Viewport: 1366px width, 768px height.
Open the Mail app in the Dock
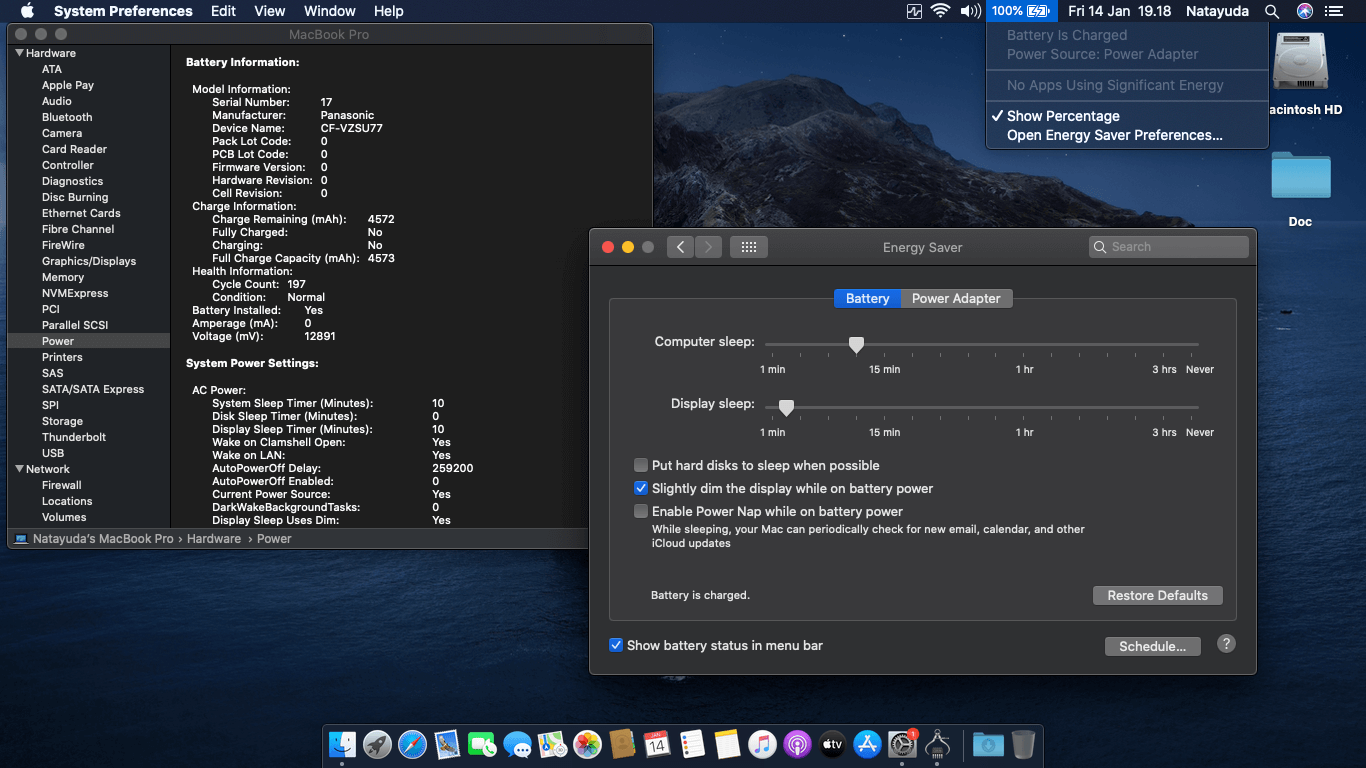point(447,744)
